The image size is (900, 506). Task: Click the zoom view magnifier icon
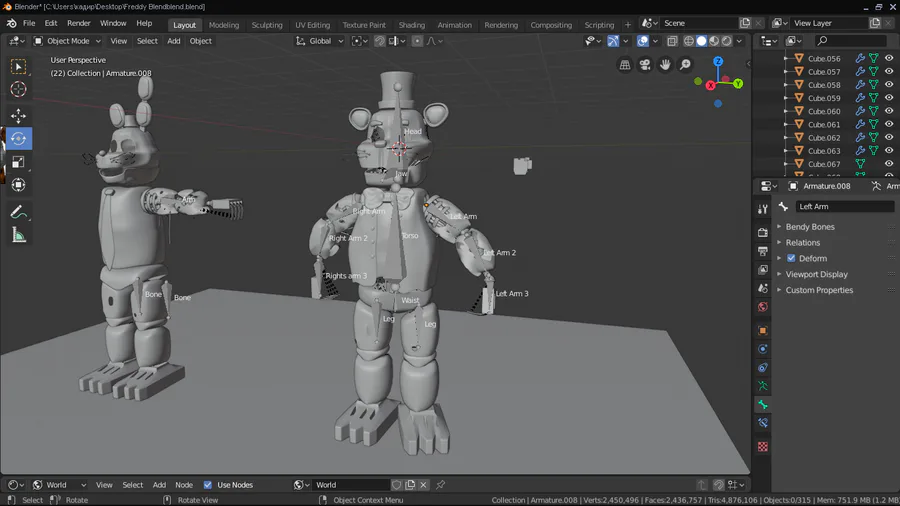(x=685, y=65)
